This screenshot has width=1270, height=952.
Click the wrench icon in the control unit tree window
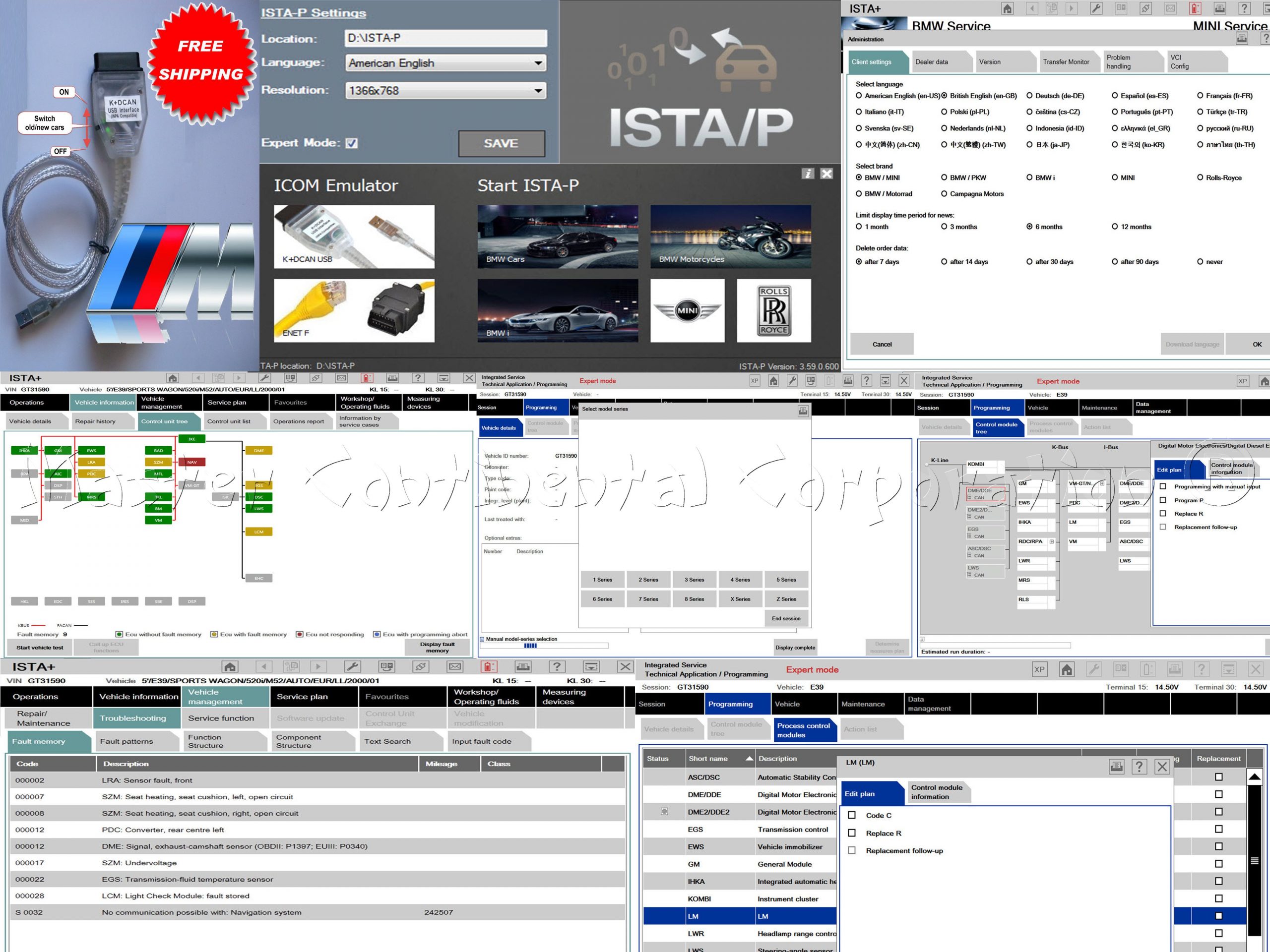coord(265,378)
